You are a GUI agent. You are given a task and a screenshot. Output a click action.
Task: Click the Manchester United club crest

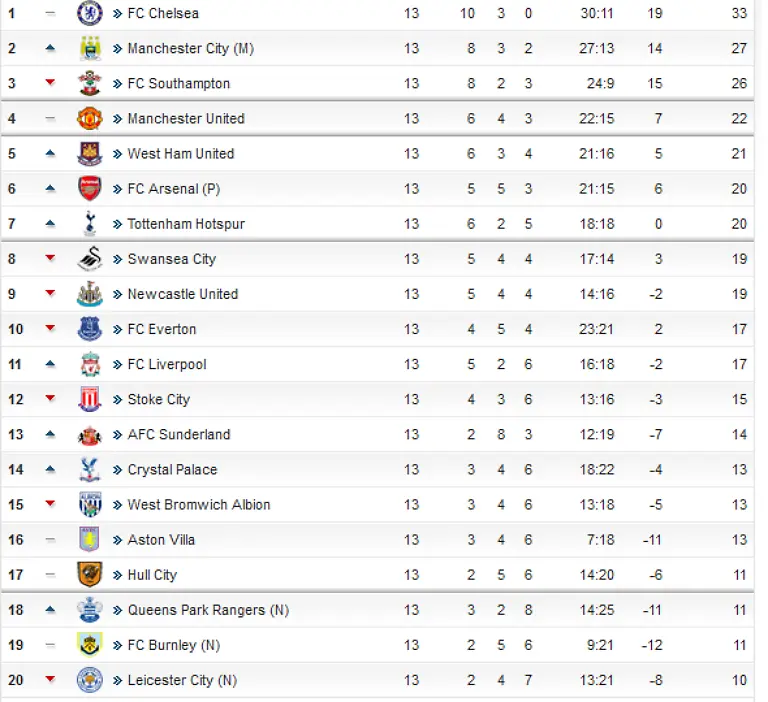pyautogui.click(x=90, y=119)
